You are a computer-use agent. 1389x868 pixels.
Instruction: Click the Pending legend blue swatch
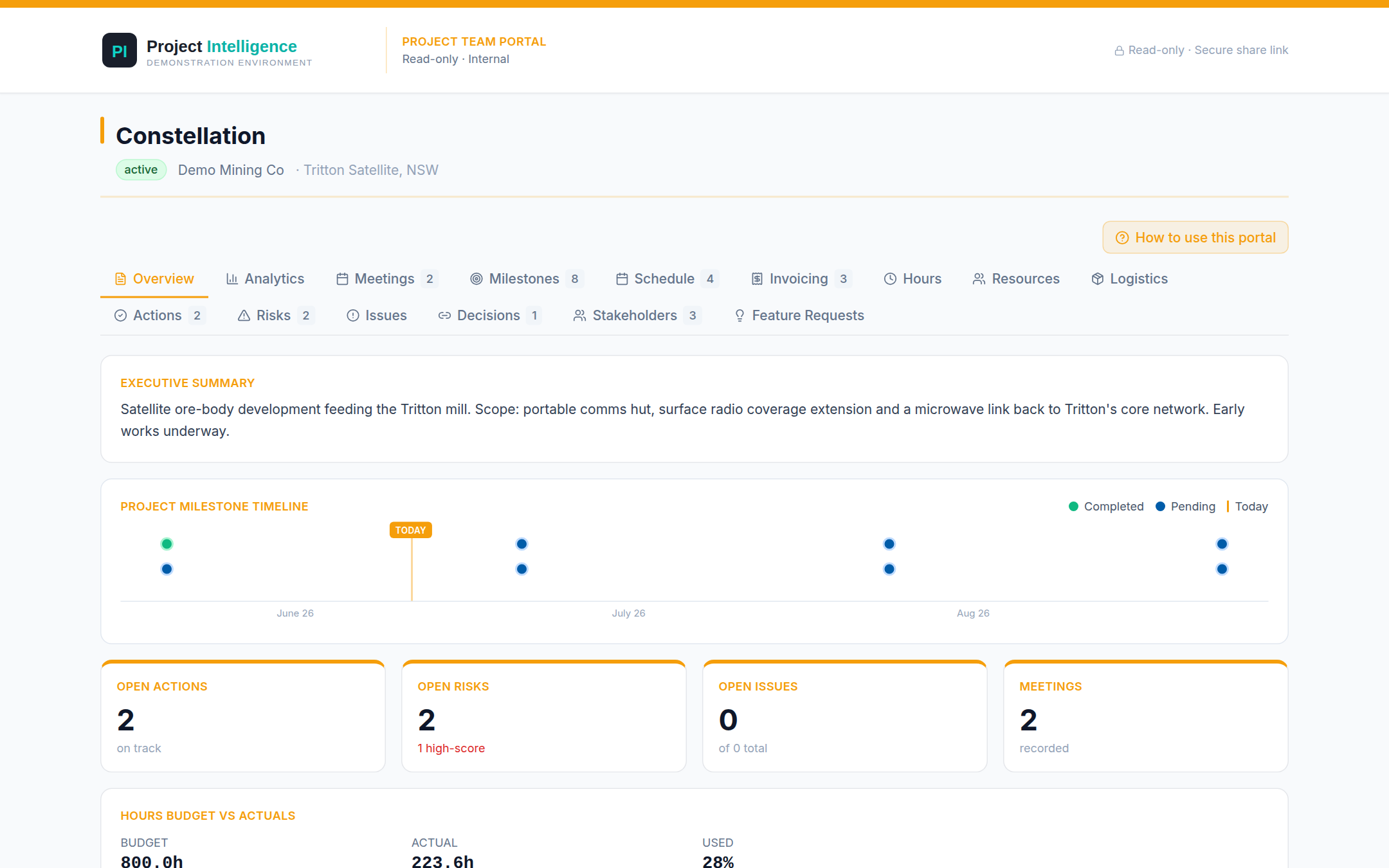tap(1160, 507)
